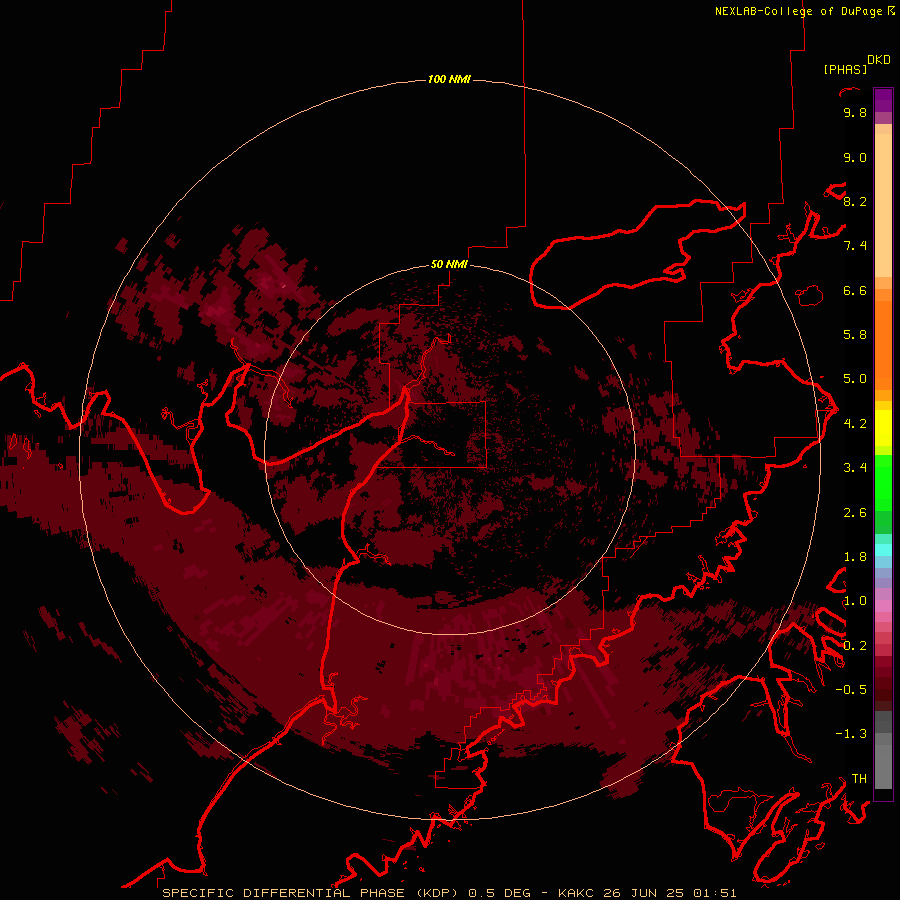Select the 1.8 value on color scale
This screenshot has width=900, height=900.
855,557
